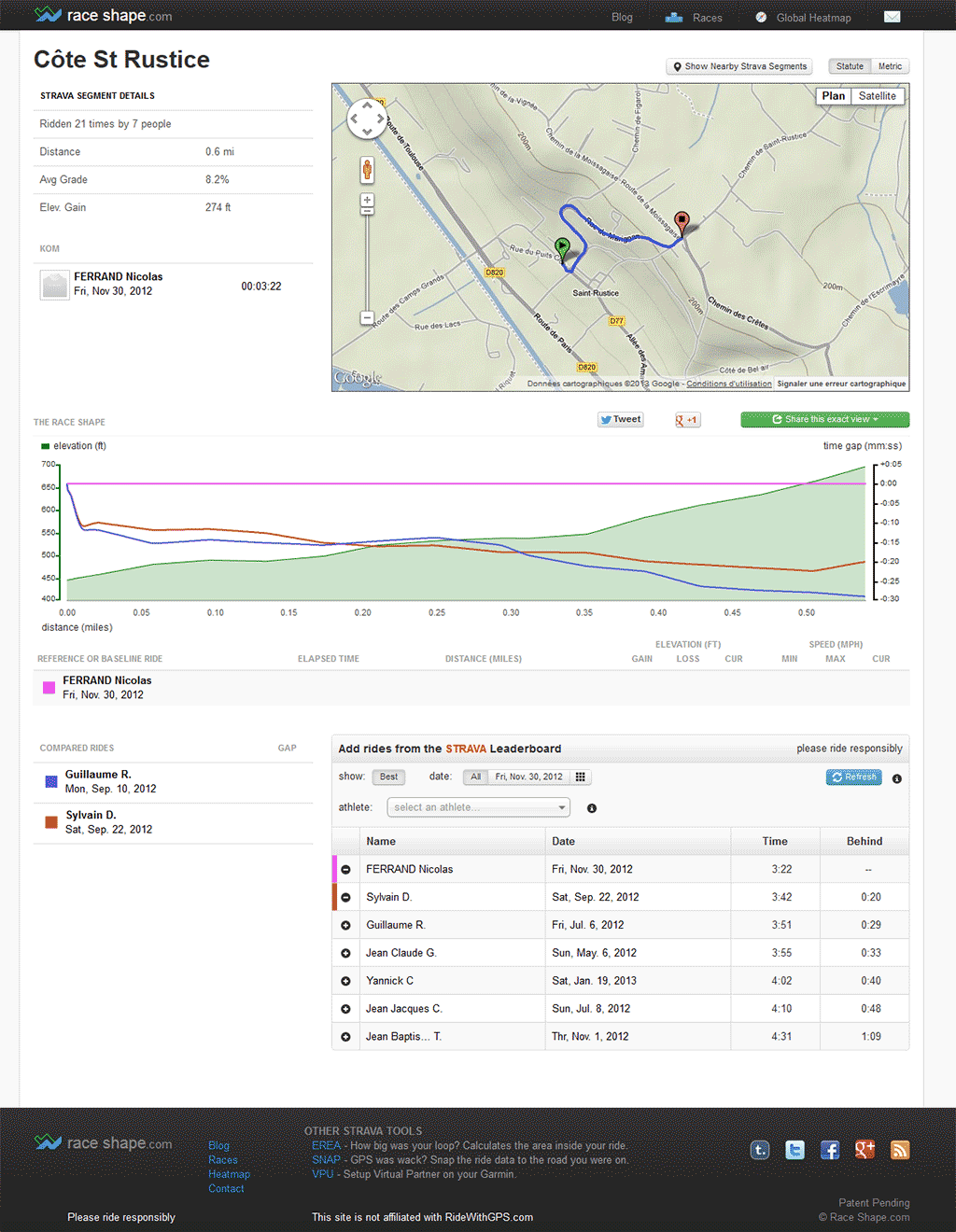Click the info icon beside athlete selector

point(592,808)
